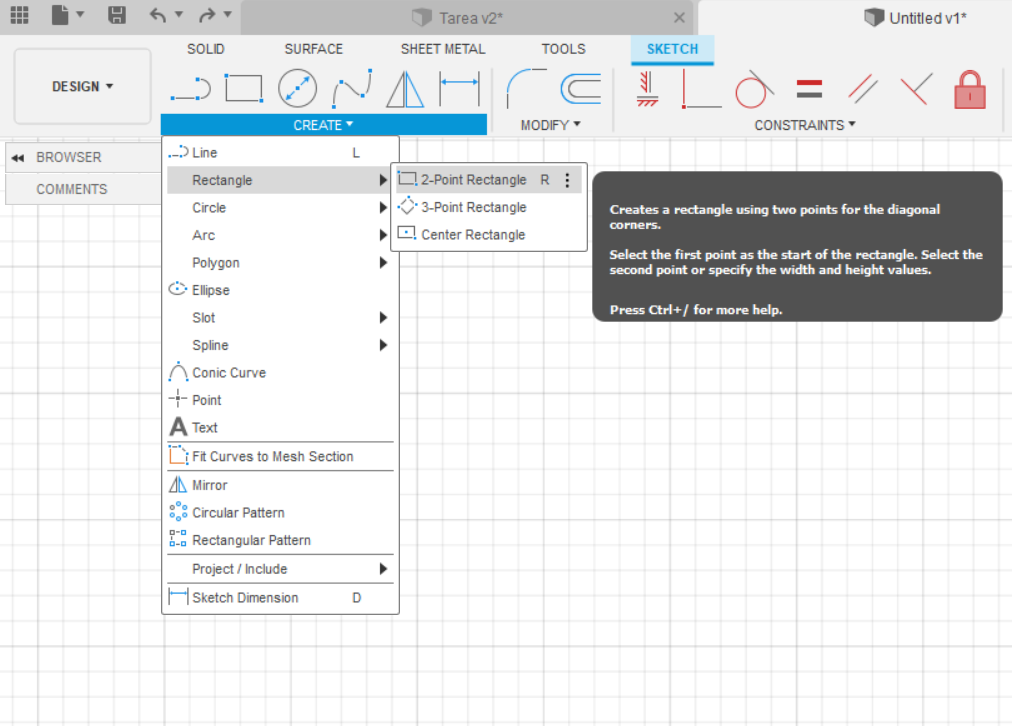Select the Line tool in the toolbar
The image size is (1012, 726).
[x=190, y=88]
